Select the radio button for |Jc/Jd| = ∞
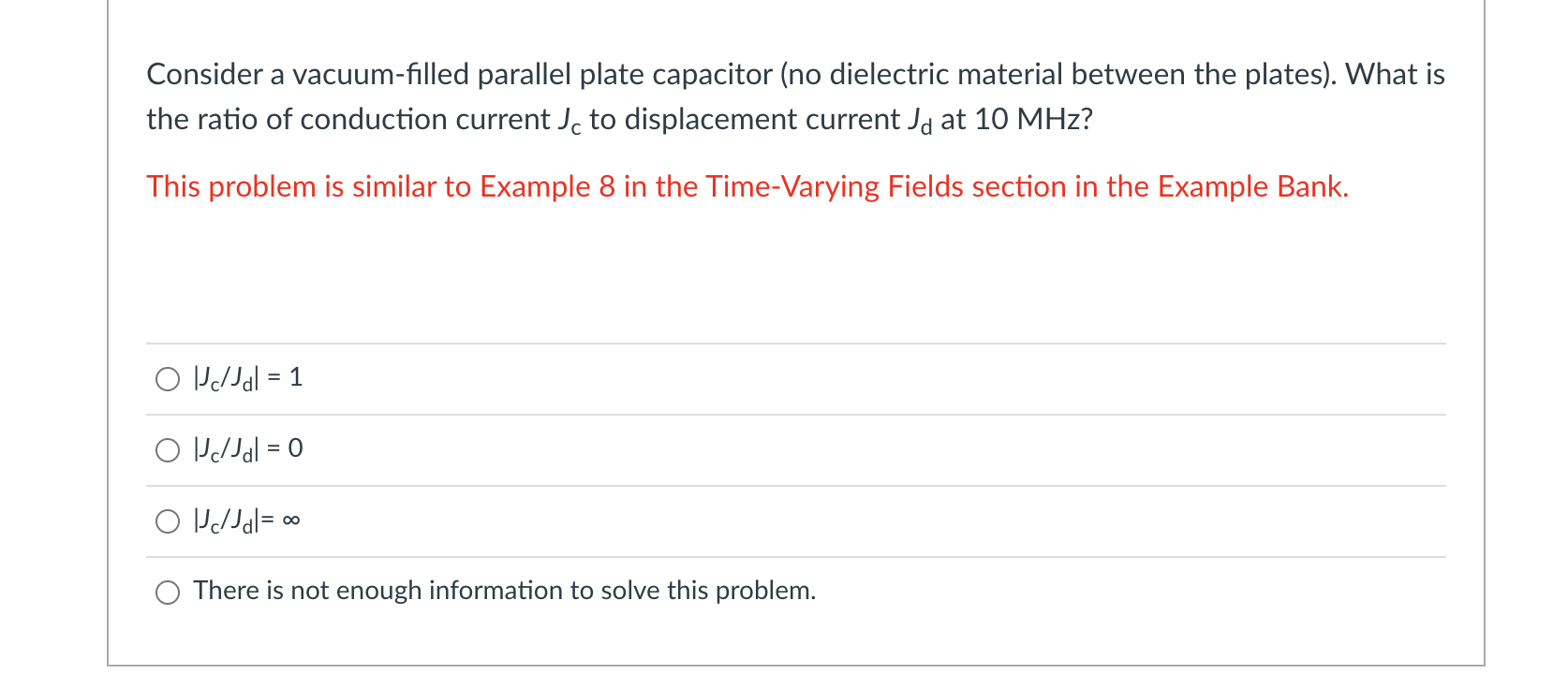 coord(169,521)
